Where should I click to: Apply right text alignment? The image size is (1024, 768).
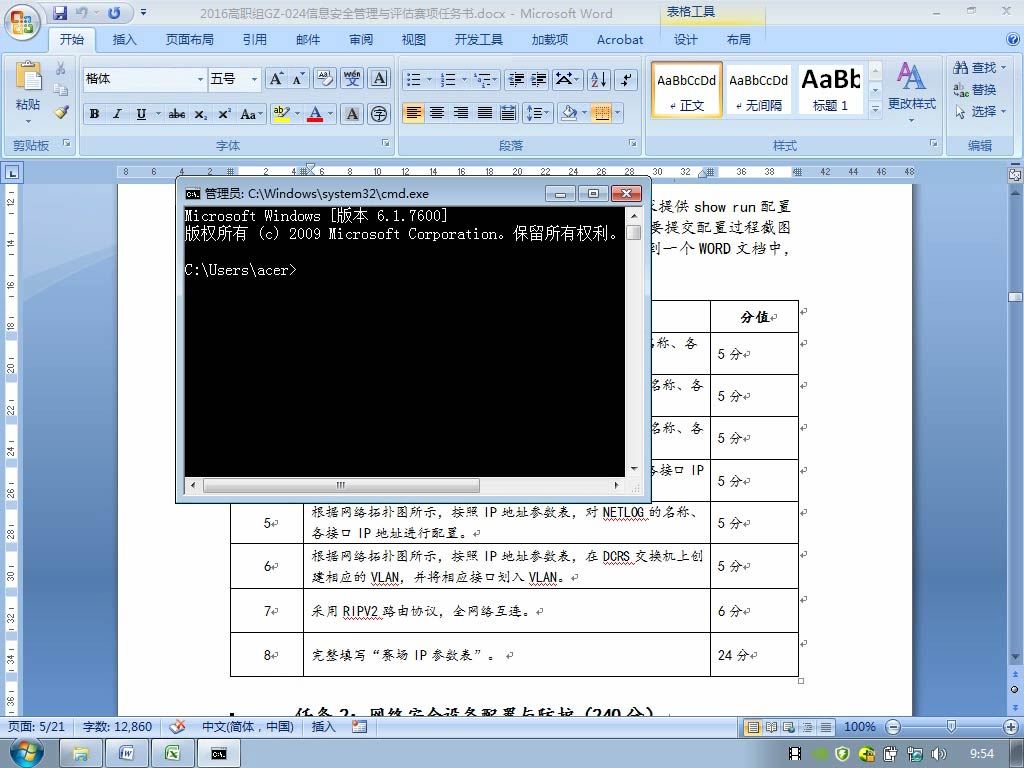click(x=461, y=113)
